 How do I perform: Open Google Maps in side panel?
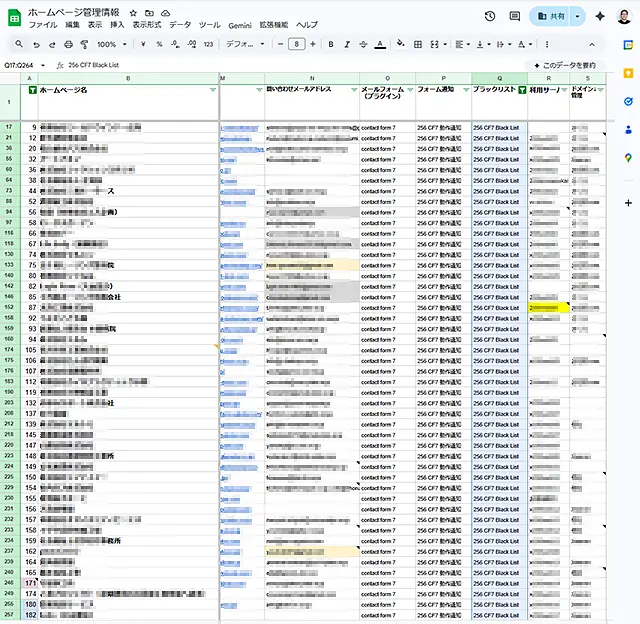click(627, 158)
